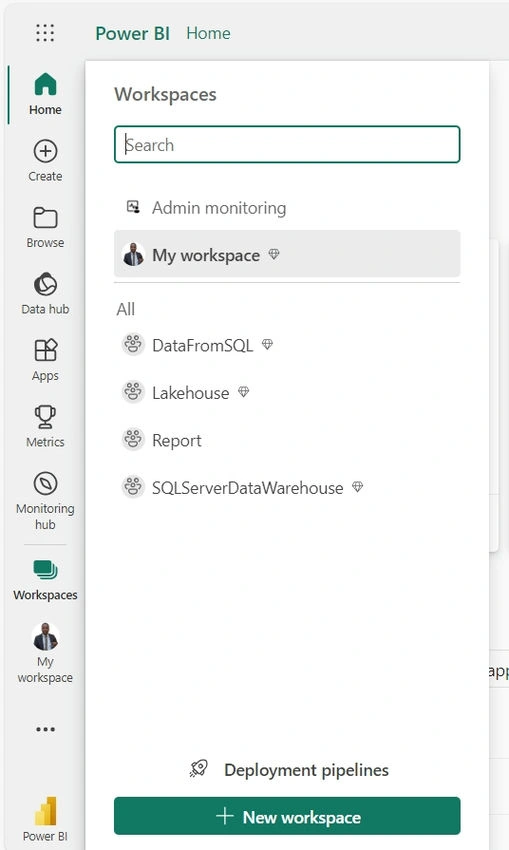The image size is (509, 850).
Task: Select Admin monitoring workspace
Action: (x=287, y=208)
